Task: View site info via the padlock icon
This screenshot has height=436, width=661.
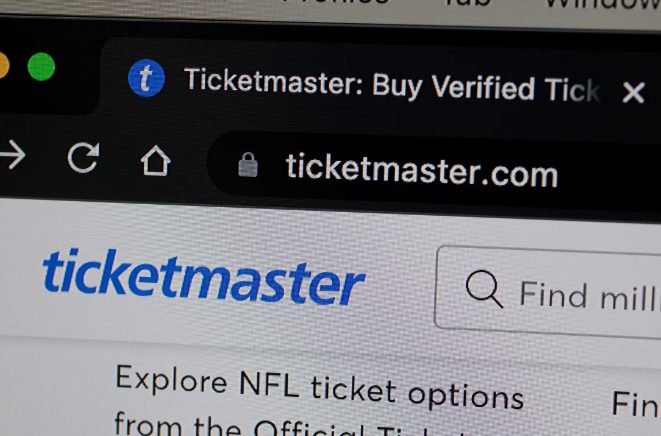Action: 248,164
